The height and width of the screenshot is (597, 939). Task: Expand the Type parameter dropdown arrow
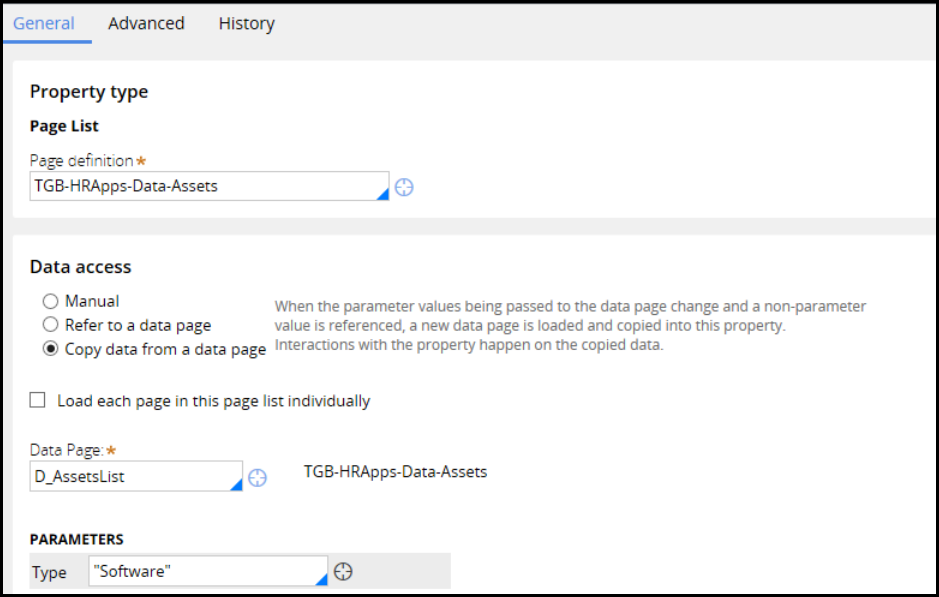tap(321, 578)
